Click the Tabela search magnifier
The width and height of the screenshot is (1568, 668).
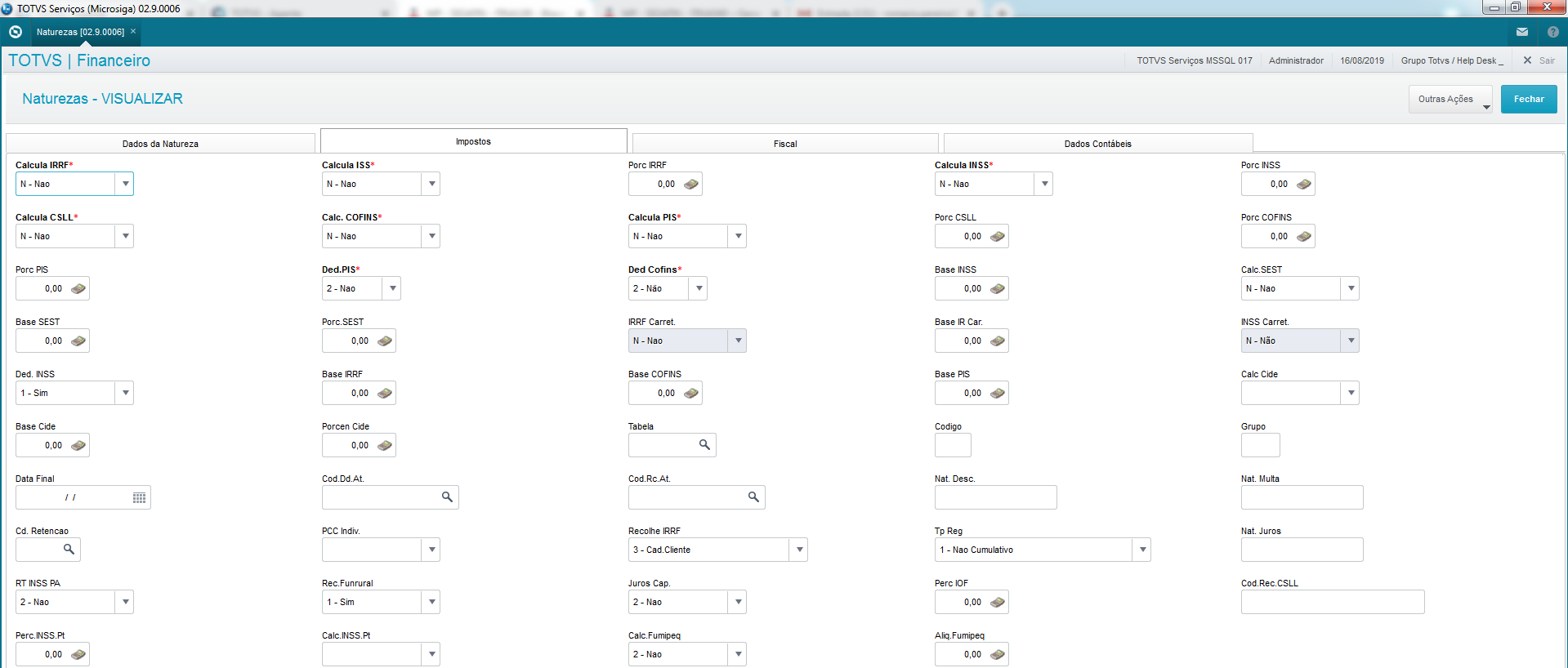coord(704,445)
